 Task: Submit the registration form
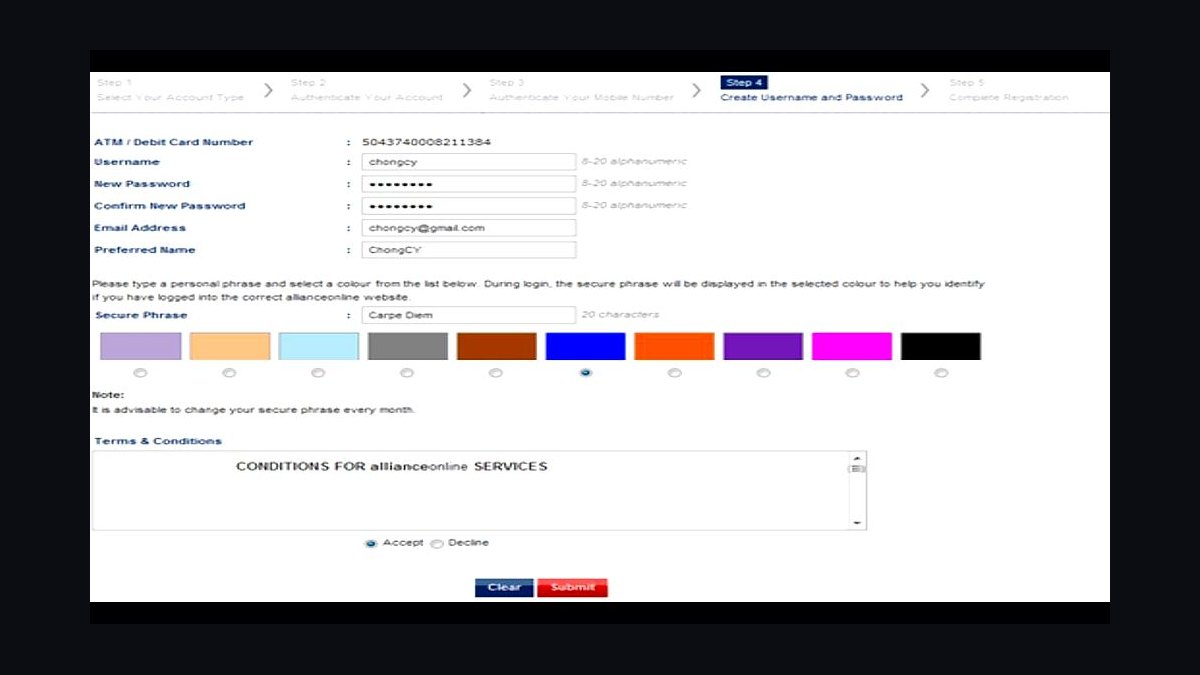[572, 588]
